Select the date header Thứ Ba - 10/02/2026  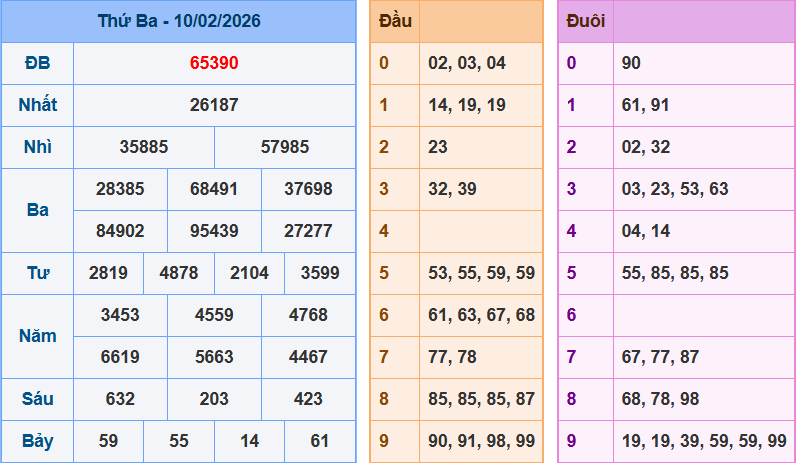[179, 21]
